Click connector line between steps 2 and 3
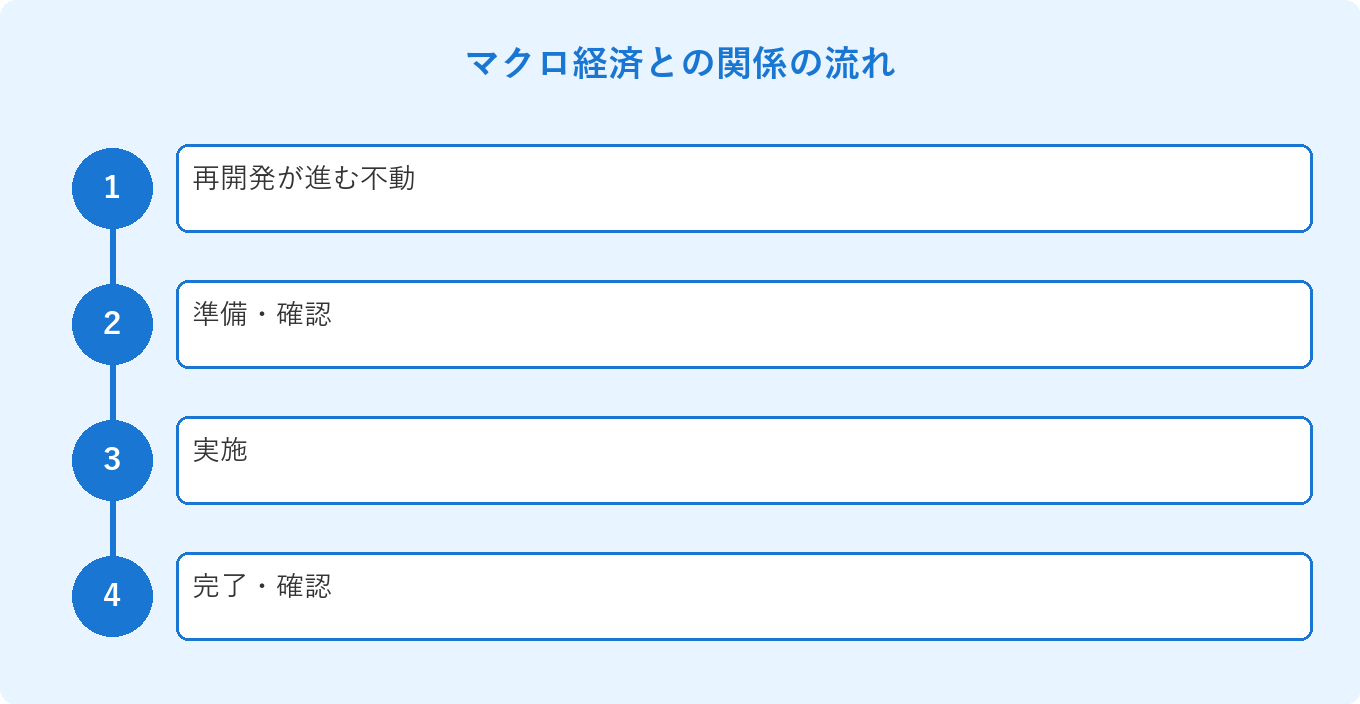 112,392
